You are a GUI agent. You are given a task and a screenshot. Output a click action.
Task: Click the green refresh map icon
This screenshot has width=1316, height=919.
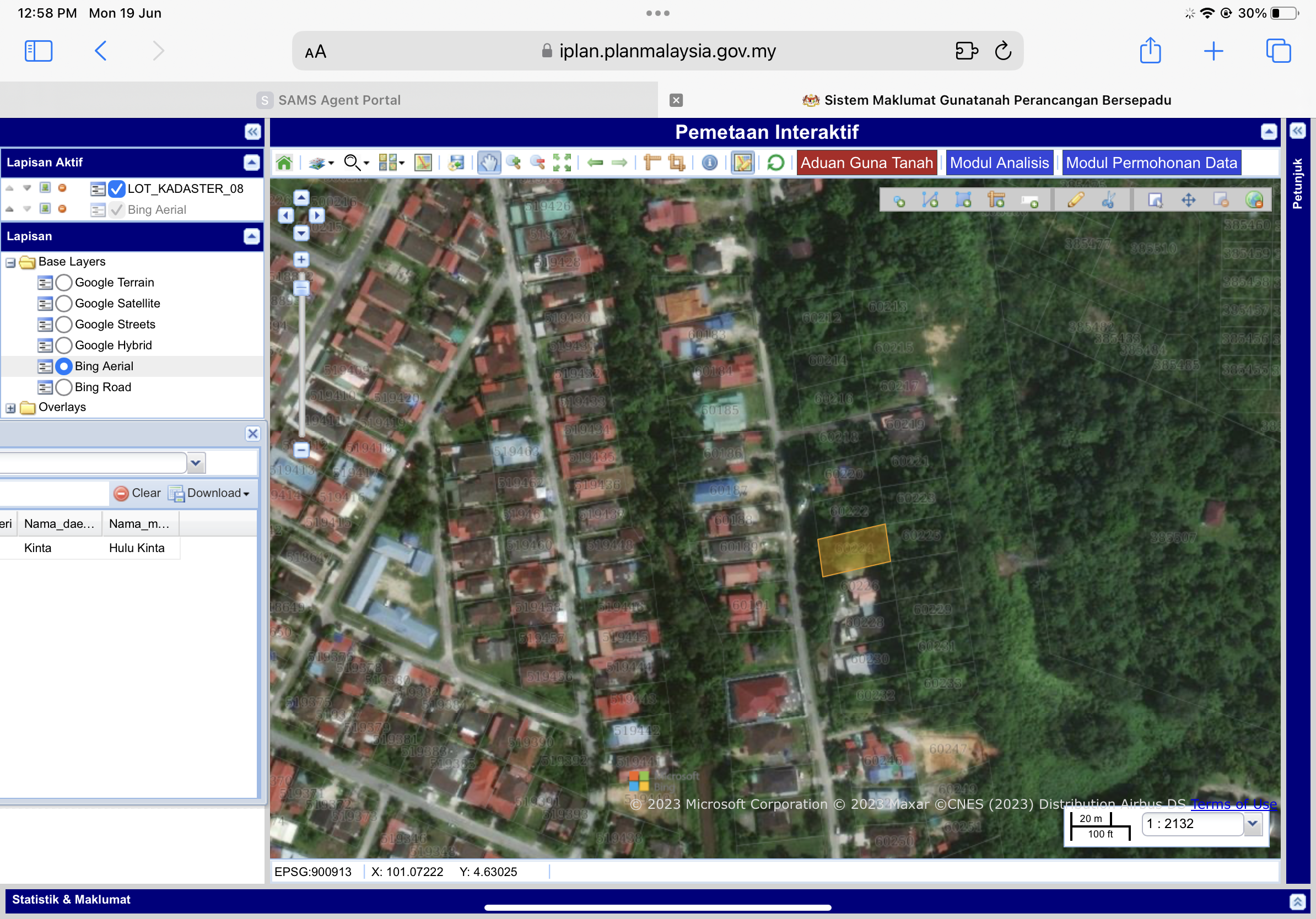[x=775, y=163]
